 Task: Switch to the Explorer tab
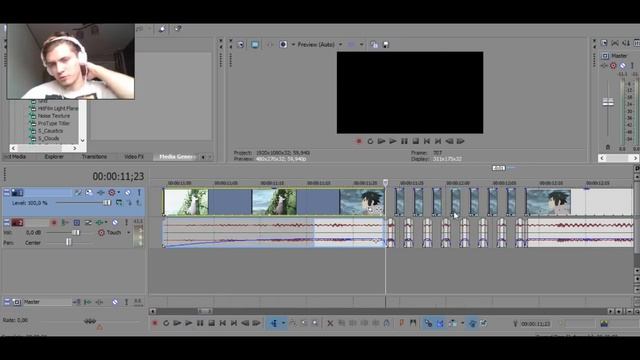54,157
